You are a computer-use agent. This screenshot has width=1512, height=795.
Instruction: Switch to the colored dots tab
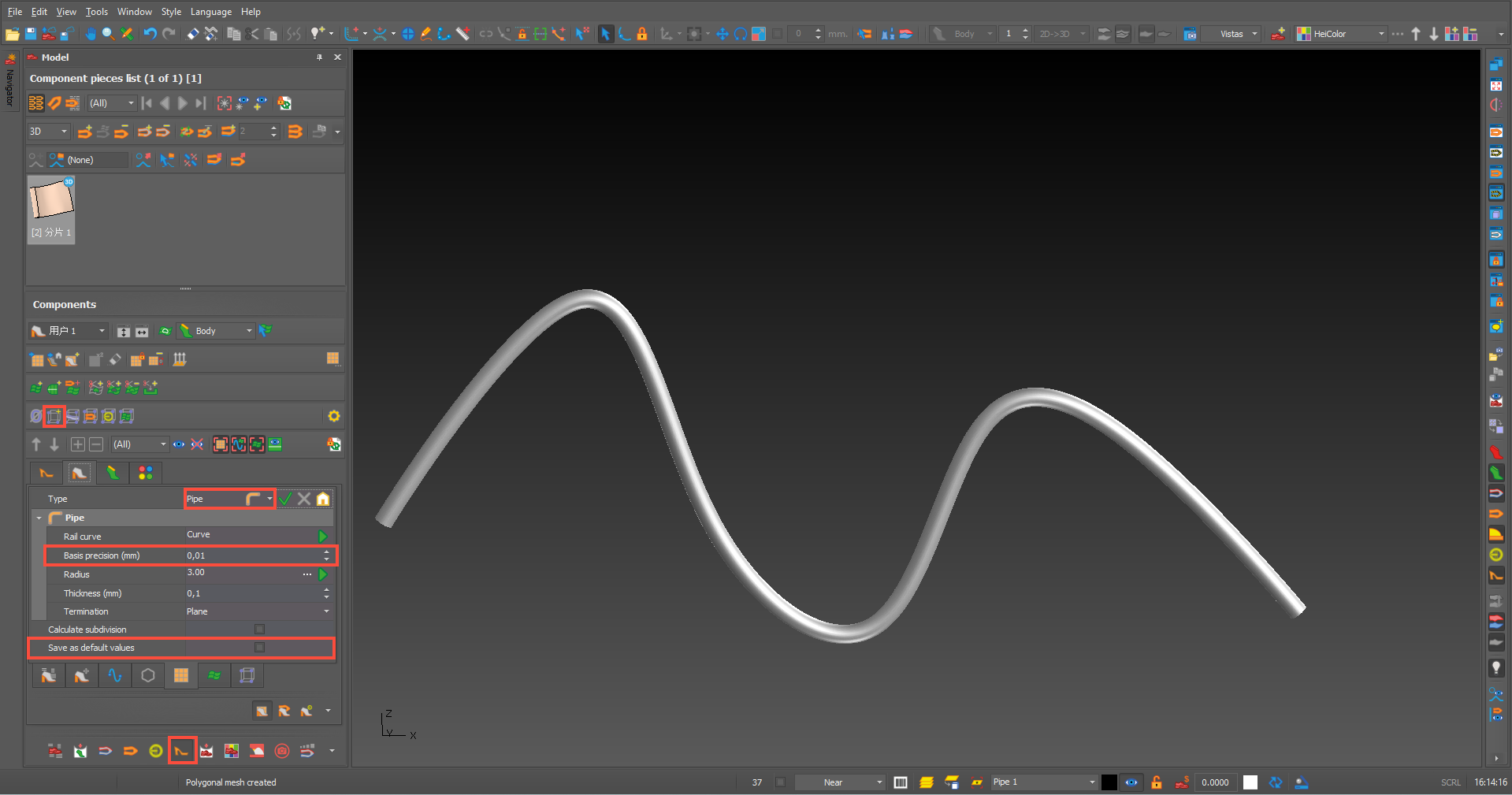click(145, 473)
